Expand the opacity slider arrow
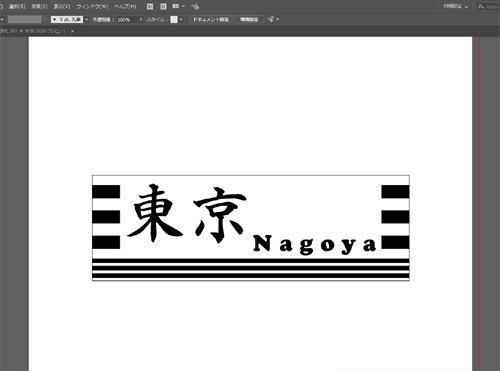Screen dimensions: 500x371 tap(141, 20)
